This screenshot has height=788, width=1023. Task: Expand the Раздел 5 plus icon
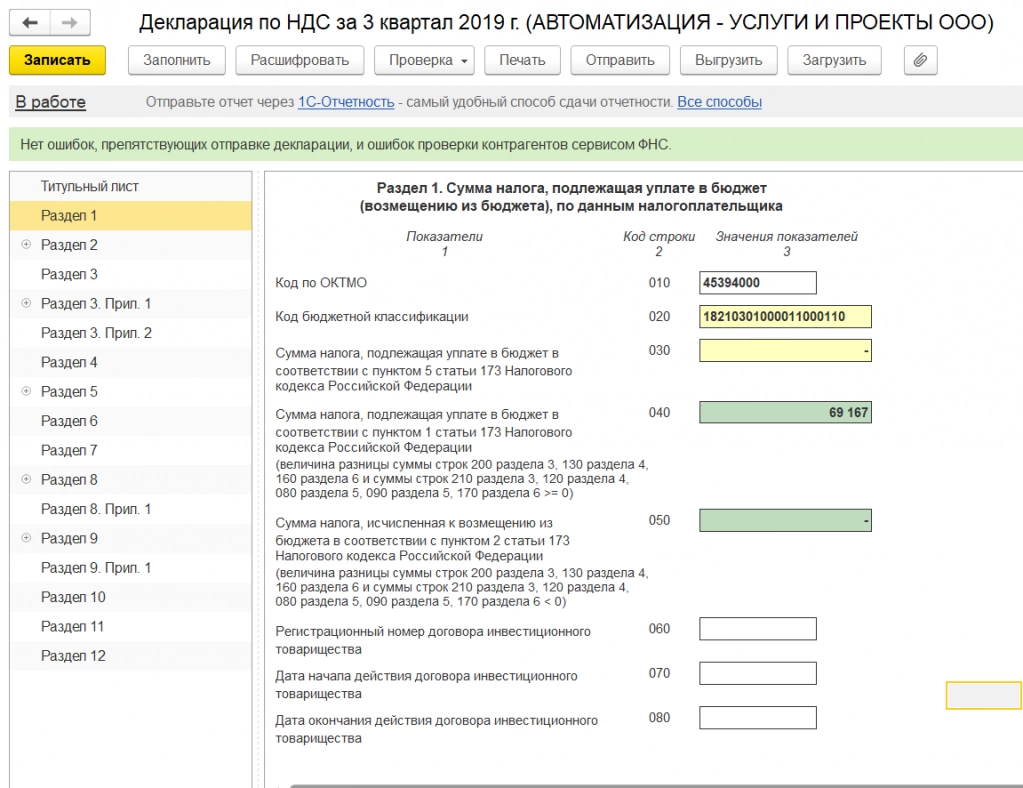coord(26,391)
